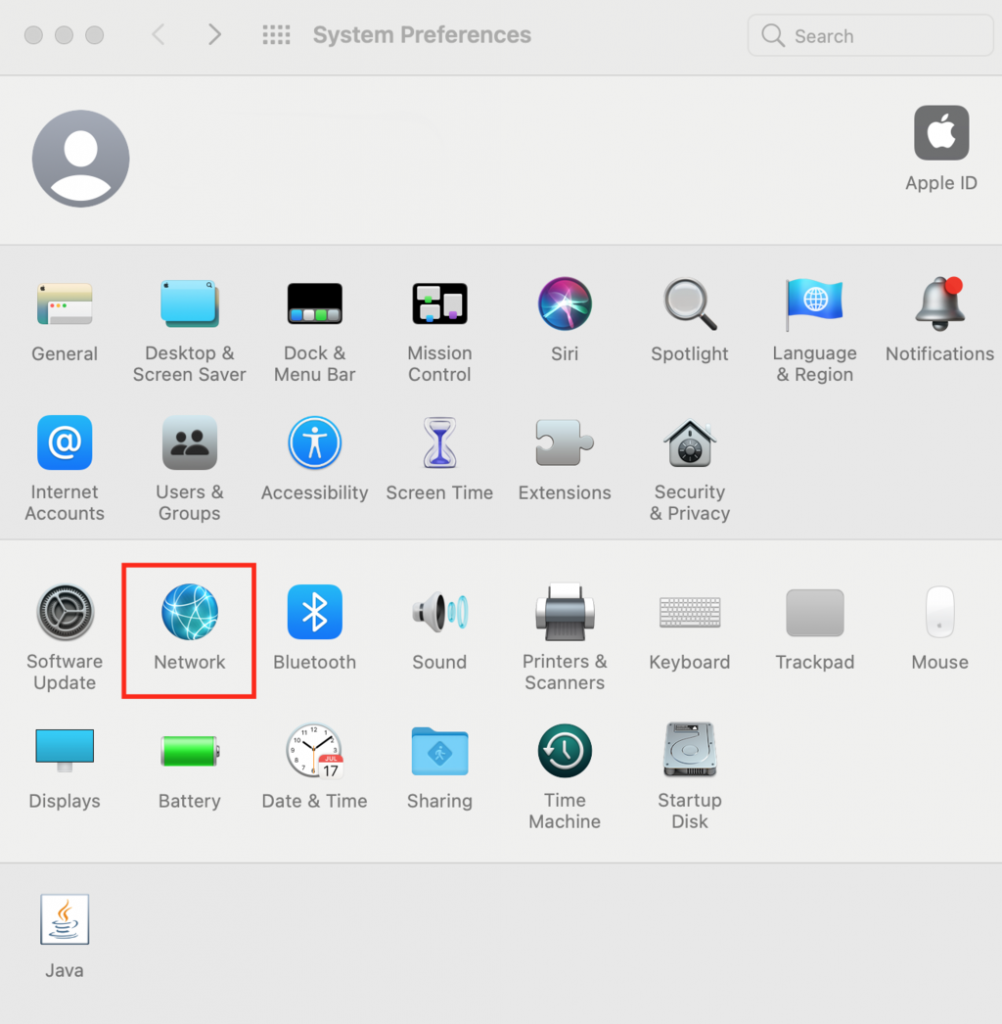This screenshot has height=1024, width=1002.
Task: Open Time Machine preferences
Action: tap(564, 750)
